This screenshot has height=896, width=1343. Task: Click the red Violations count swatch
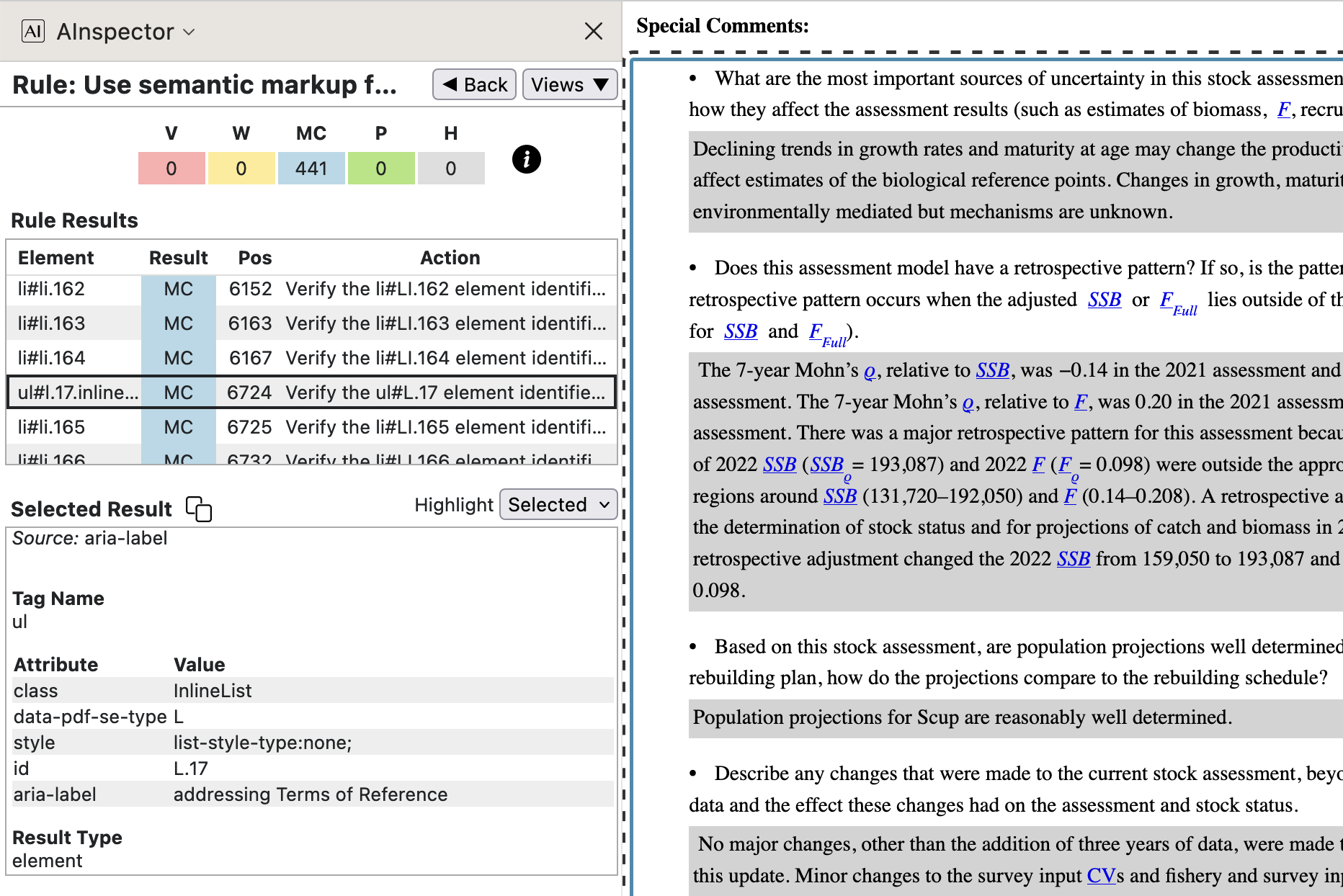coord(171,169)
